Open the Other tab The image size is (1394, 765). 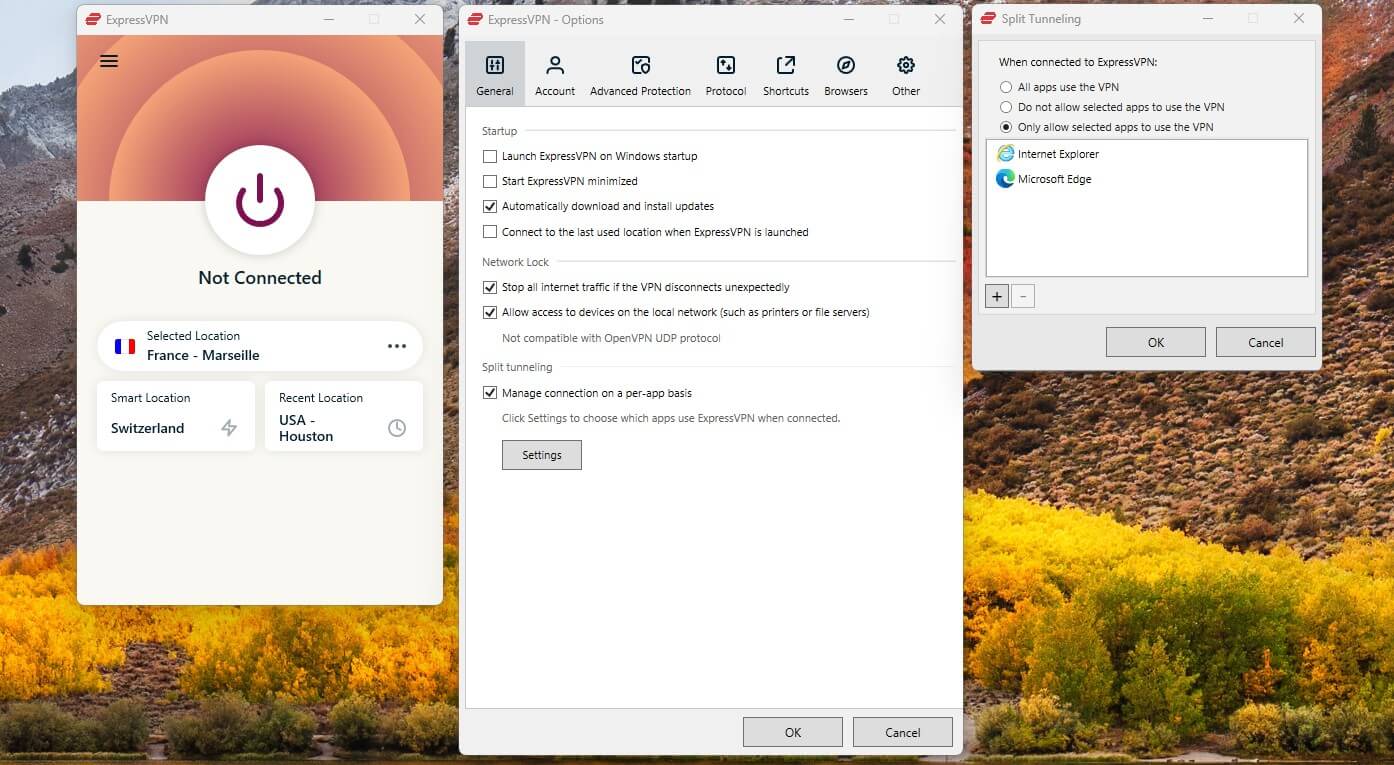click(x=906, y=74)
